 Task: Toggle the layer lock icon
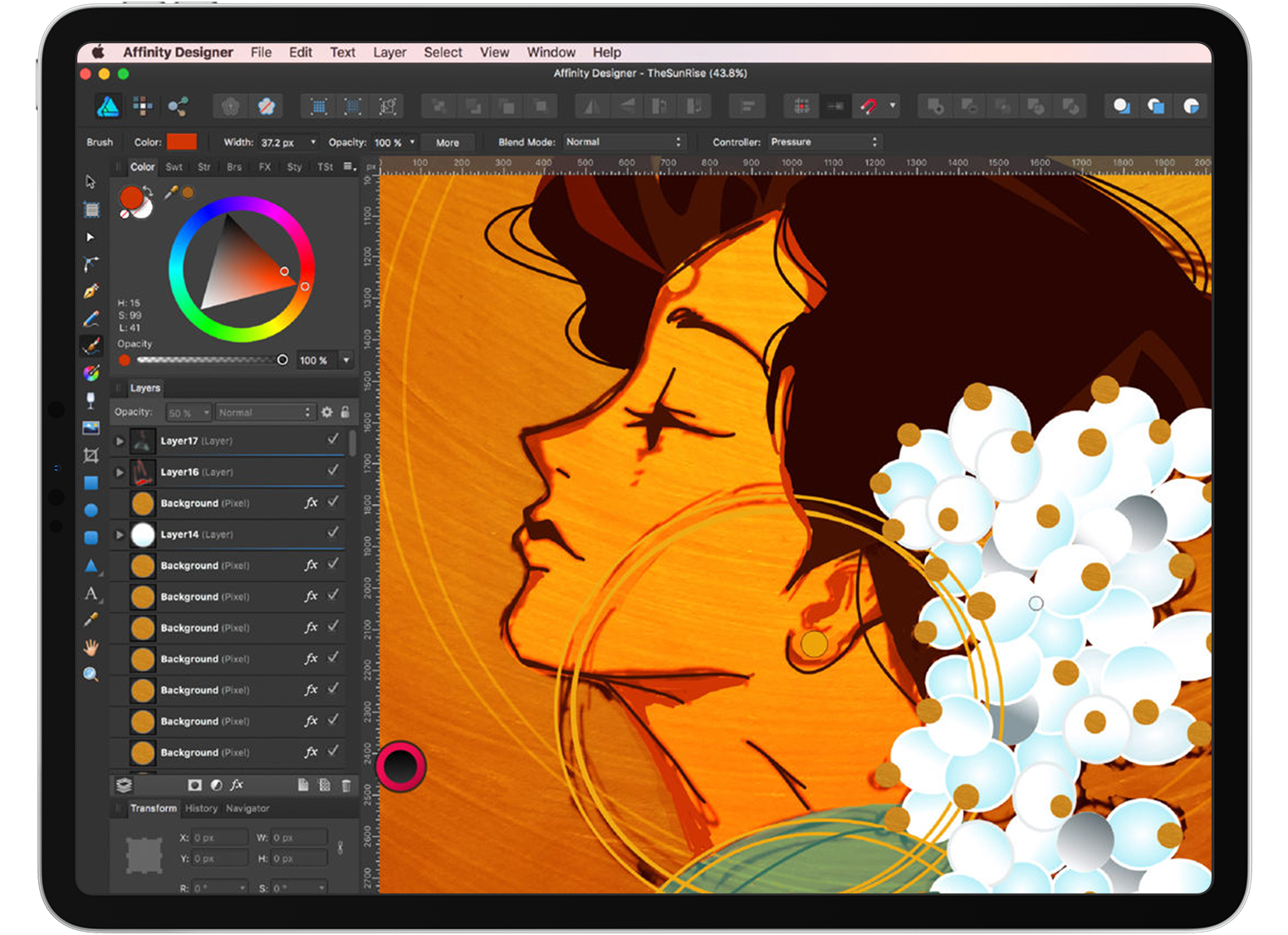click(x=345, y=412)
